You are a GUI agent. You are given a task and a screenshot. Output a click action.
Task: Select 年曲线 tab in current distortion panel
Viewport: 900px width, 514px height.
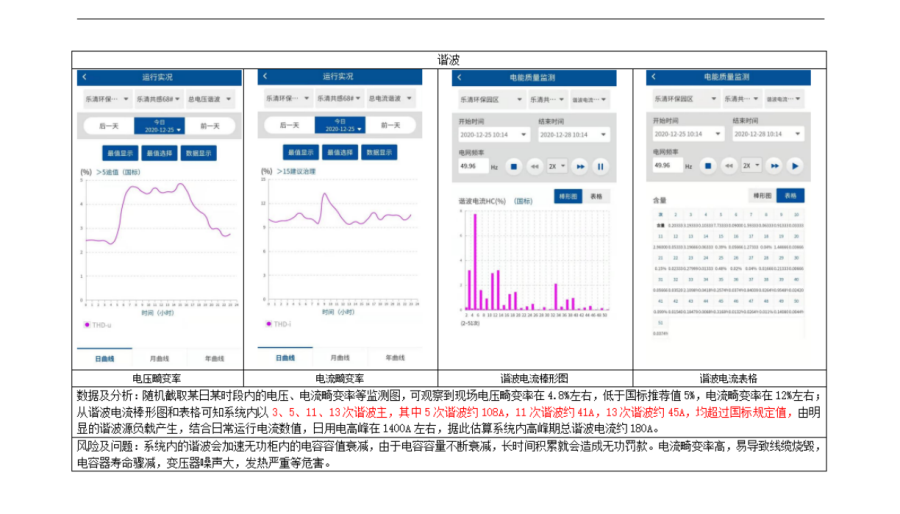coord(394,358)
